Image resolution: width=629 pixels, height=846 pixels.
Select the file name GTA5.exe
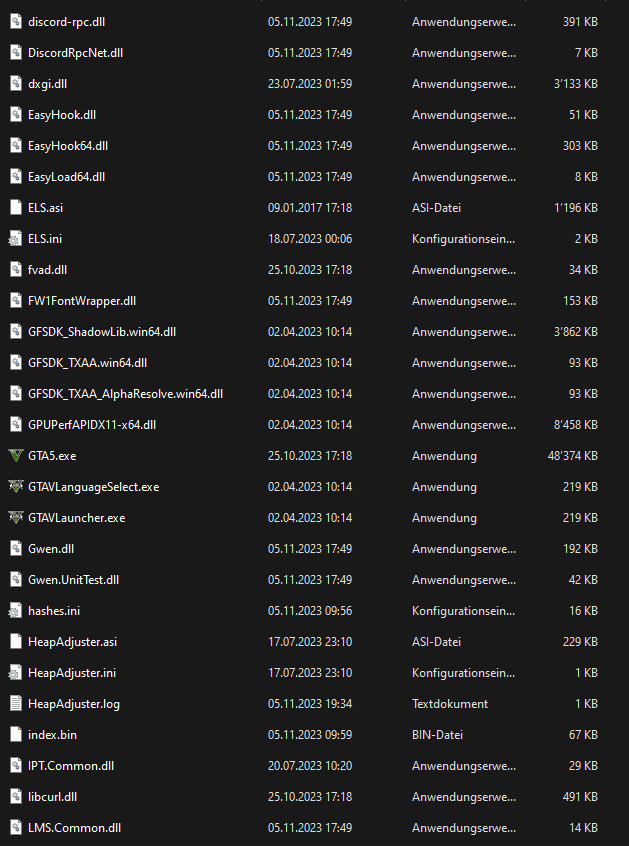[x=52, y=456]
